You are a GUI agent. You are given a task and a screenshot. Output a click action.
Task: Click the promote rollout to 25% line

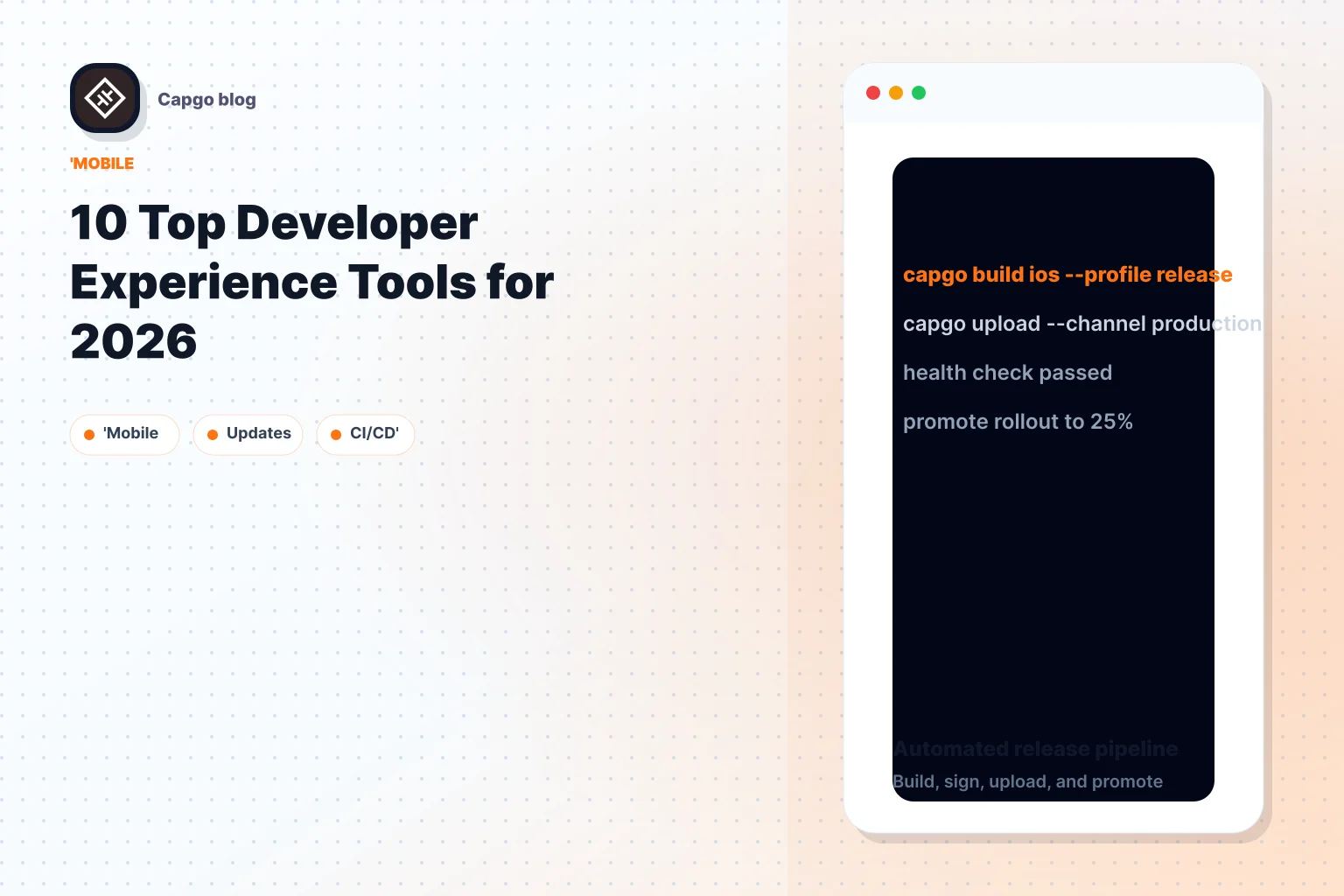click(1018, 422)
